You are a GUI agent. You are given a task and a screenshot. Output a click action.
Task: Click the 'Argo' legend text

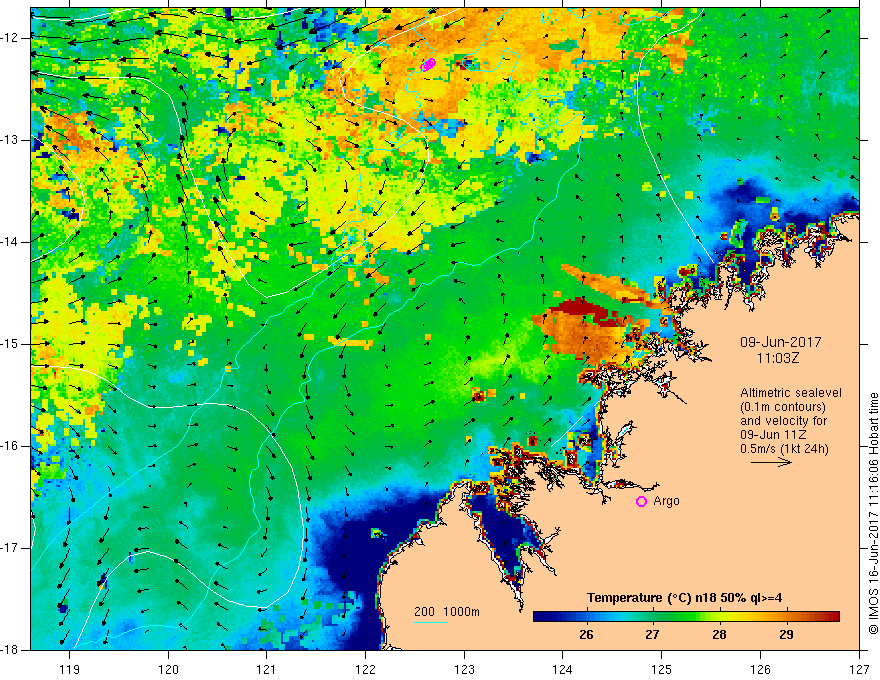666,501
